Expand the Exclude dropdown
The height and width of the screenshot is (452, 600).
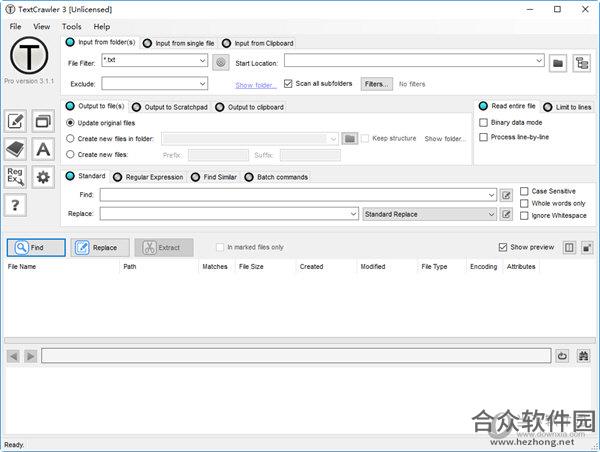[202, 84]
